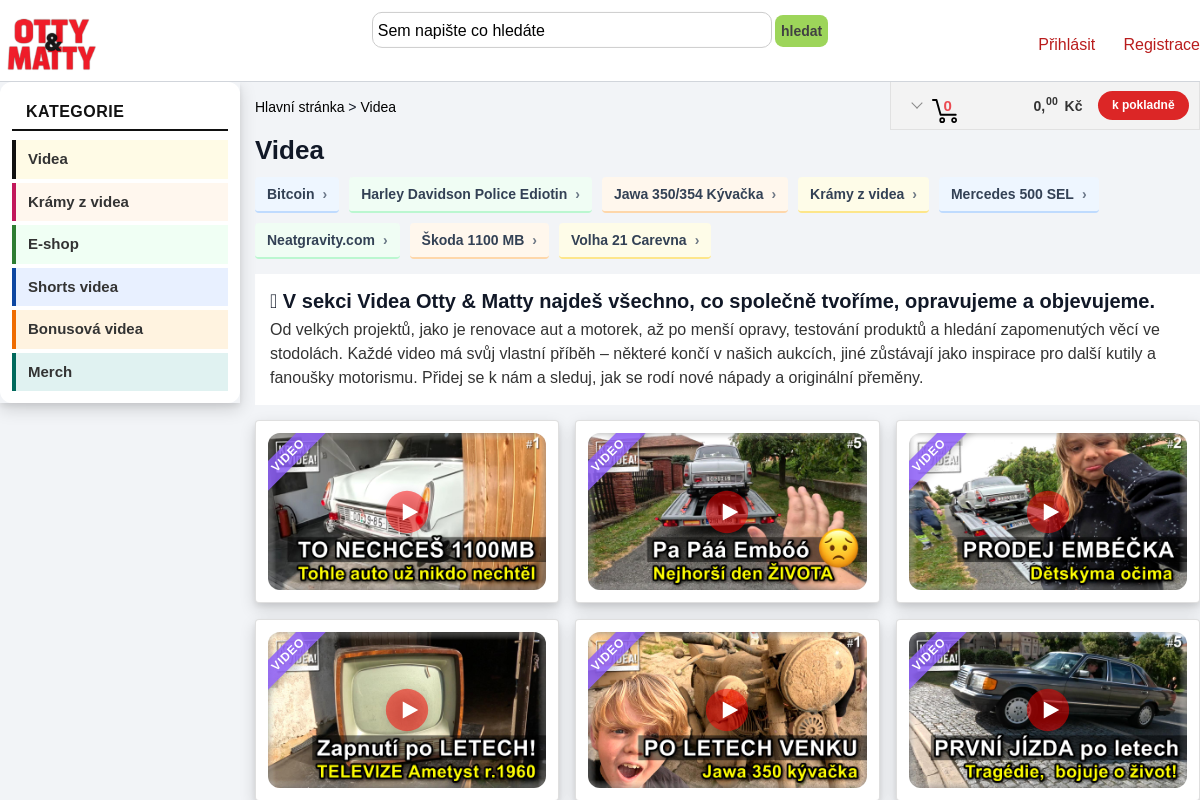Open the E-shop category

click(120, 244)
